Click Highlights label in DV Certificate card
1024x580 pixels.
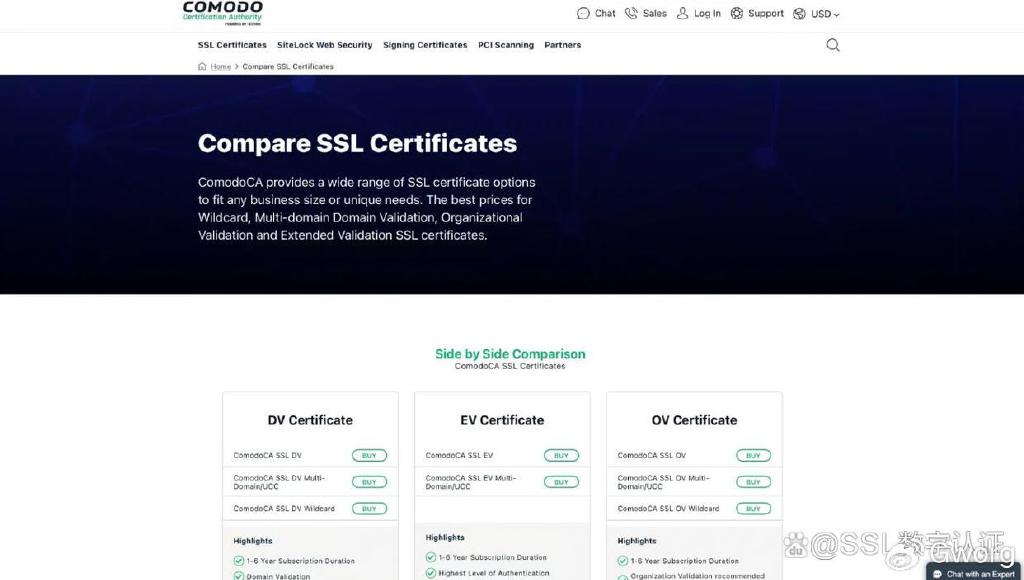click(x=253, y=541)
